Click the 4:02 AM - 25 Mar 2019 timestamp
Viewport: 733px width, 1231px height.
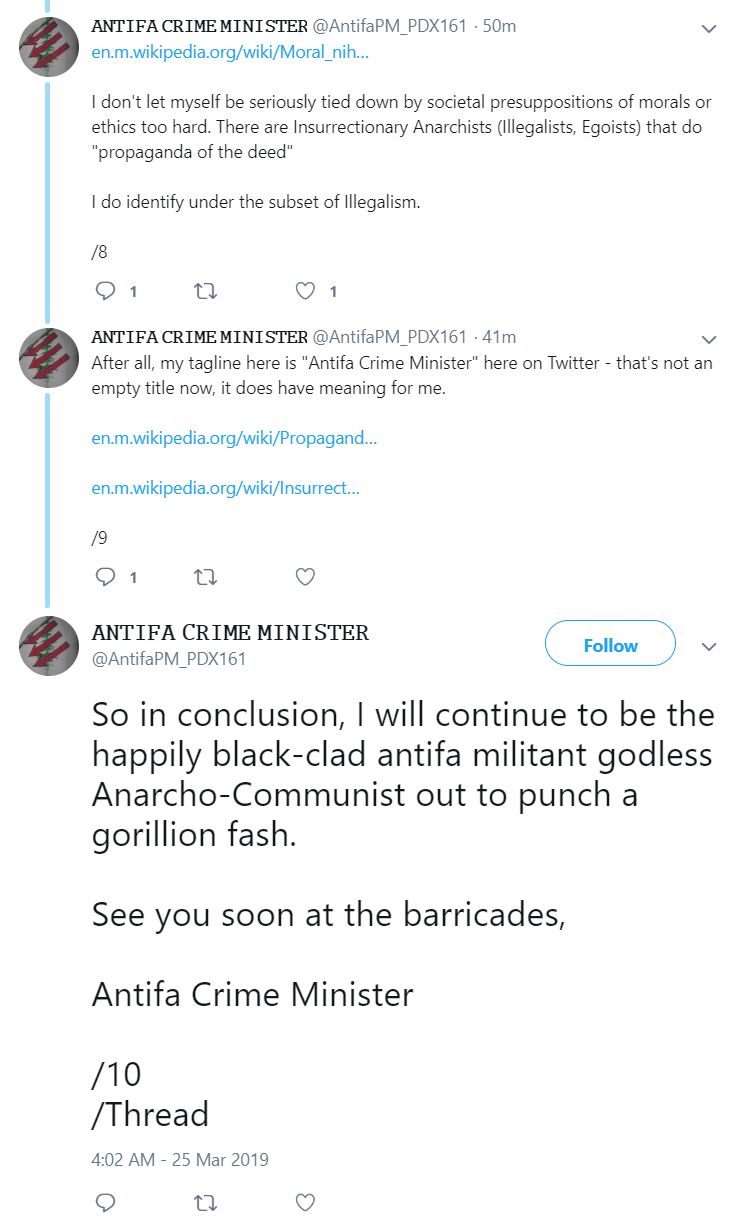180,1160
